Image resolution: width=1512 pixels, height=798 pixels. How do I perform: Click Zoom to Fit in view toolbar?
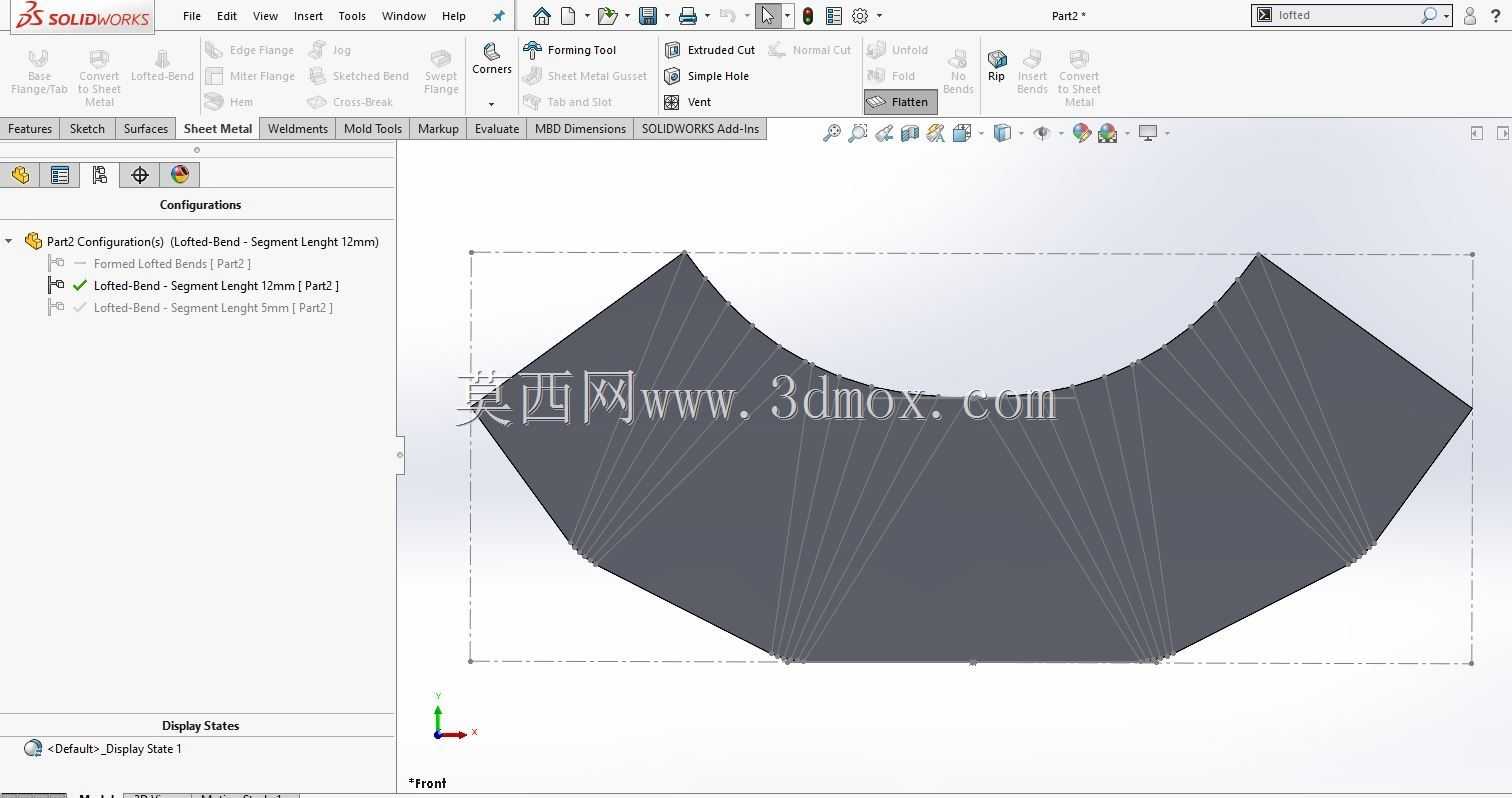pyautogui.click(x=831, y=133)
